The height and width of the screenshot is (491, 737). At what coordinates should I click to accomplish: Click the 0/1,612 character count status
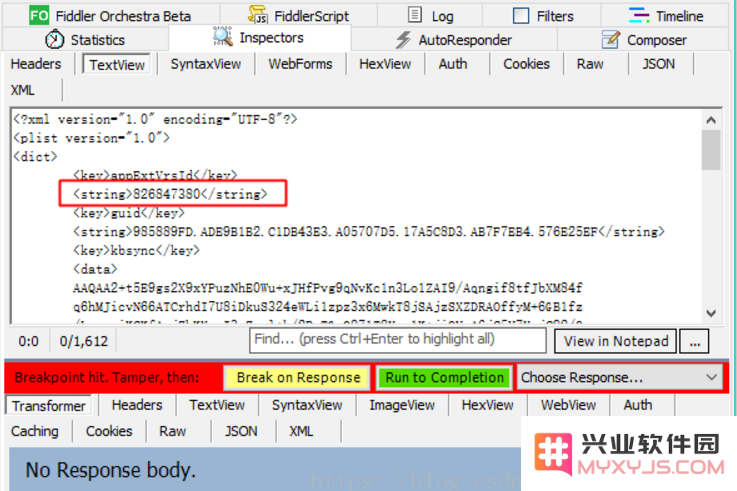(x=84, y=341)
